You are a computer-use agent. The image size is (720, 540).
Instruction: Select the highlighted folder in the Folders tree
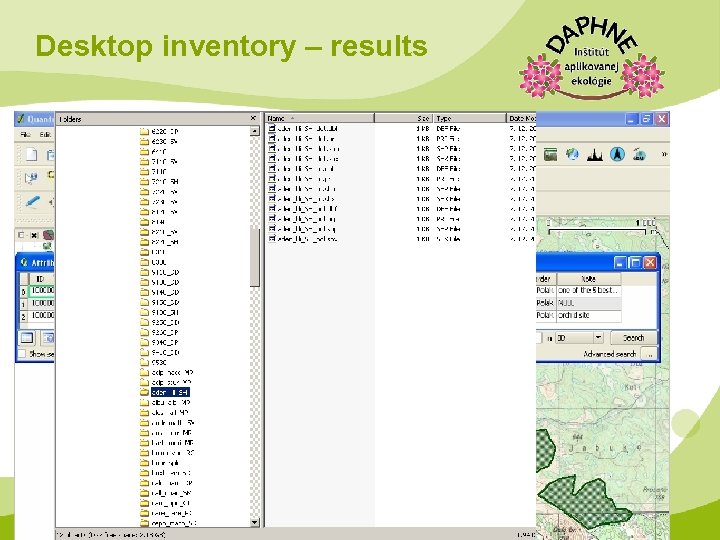pyautogui.click(x=170, y=392)
